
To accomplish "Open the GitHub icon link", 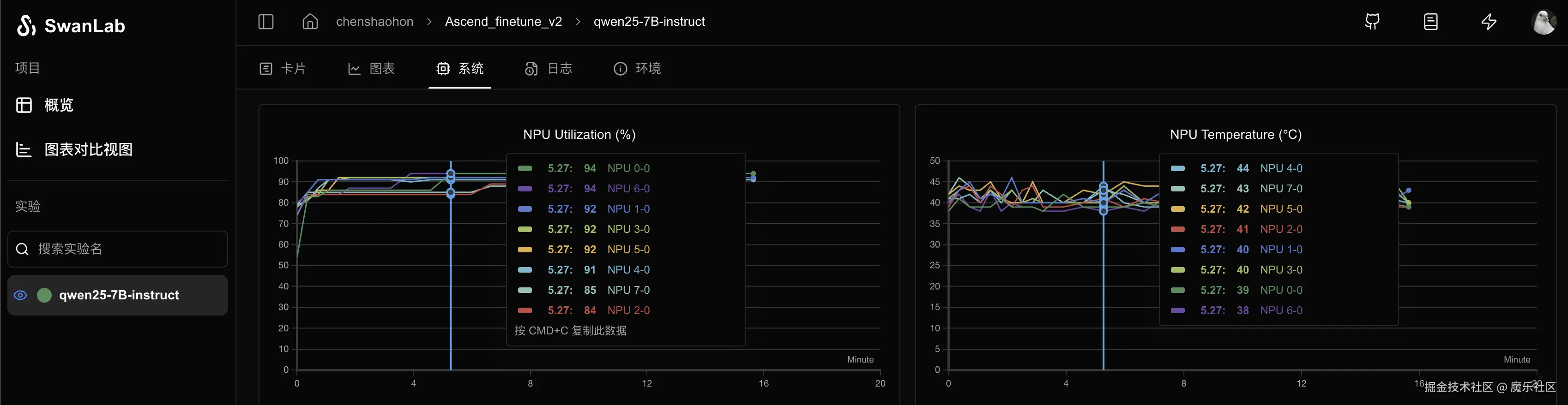I will pos(1372,22).
